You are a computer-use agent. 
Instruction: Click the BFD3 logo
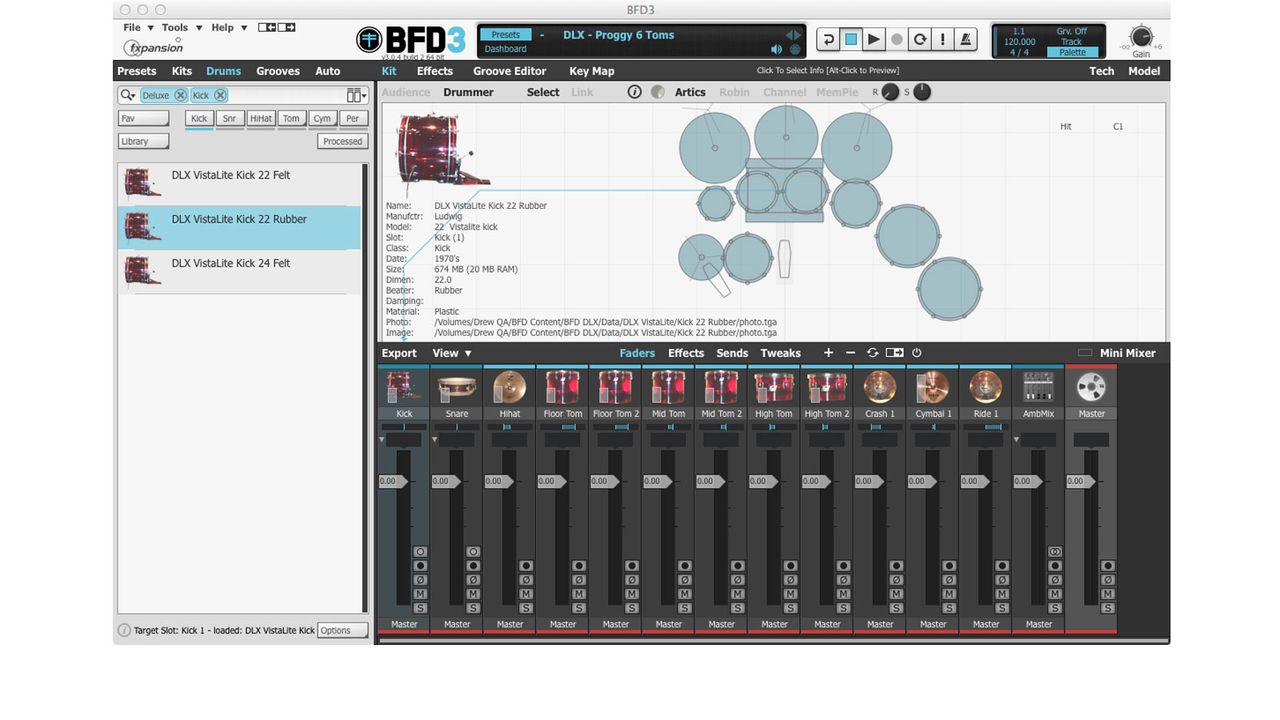tap(411, 40)
